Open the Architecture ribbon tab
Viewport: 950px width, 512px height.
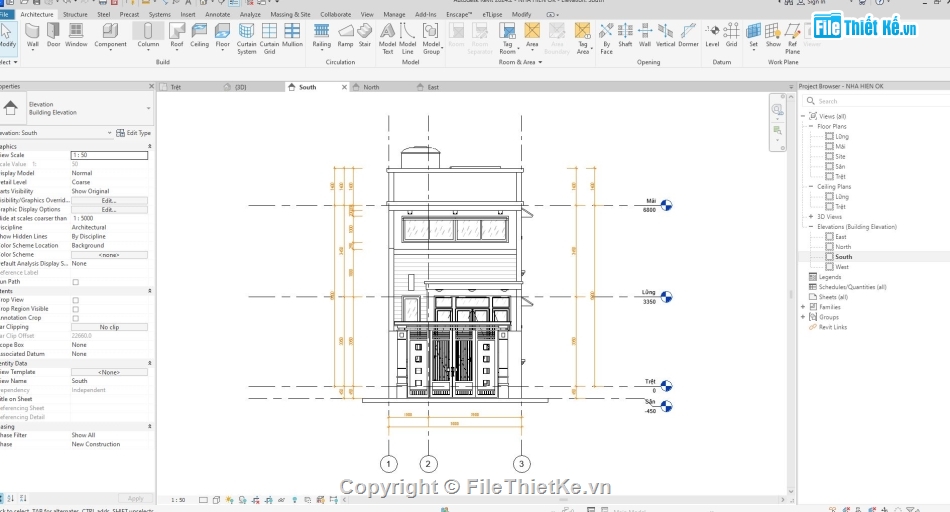(36, 15)
